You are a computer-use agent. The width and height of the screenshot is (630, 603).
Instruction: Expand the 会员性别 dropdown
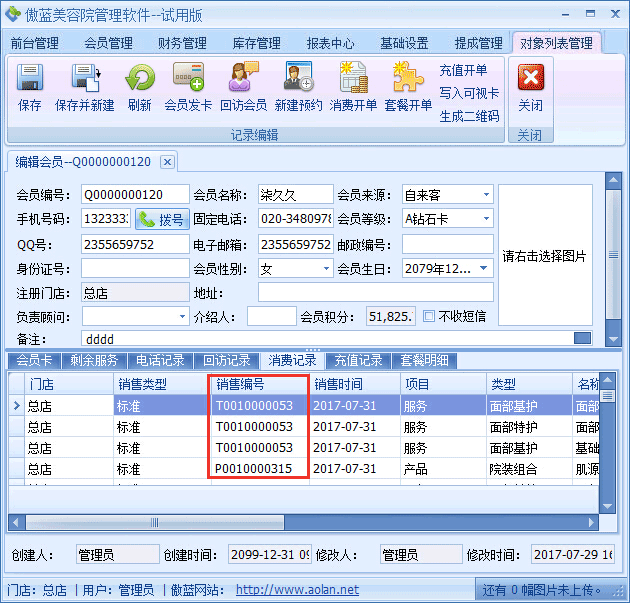(x=326, y=268)
